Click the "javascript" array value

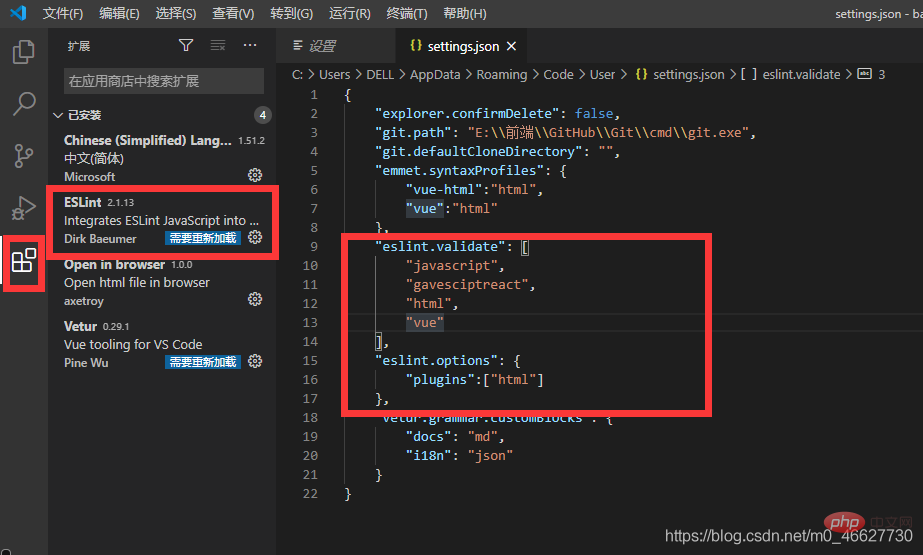[x=451, y=265]
